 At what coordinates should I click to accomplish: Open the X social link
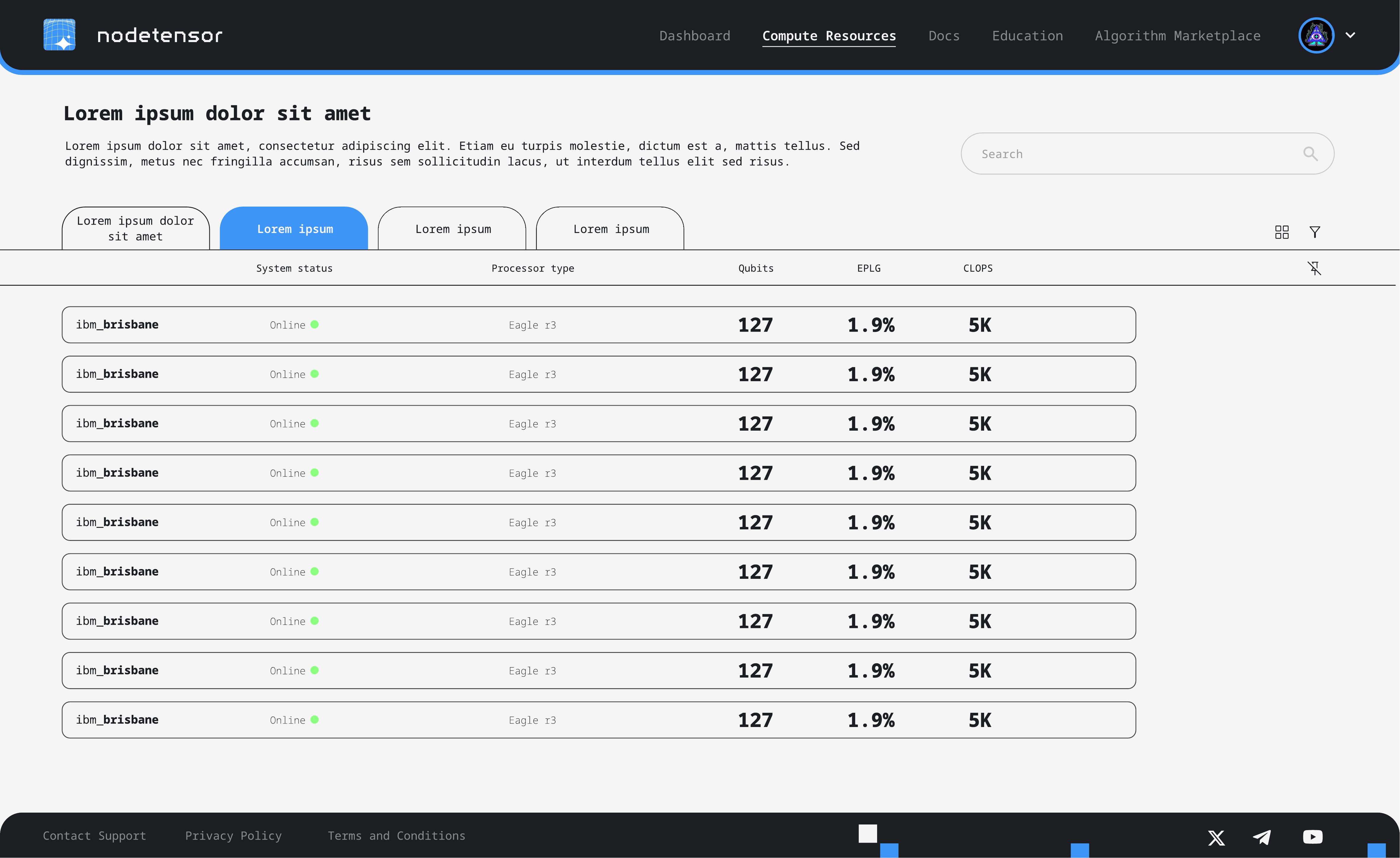pos(1216,838)
